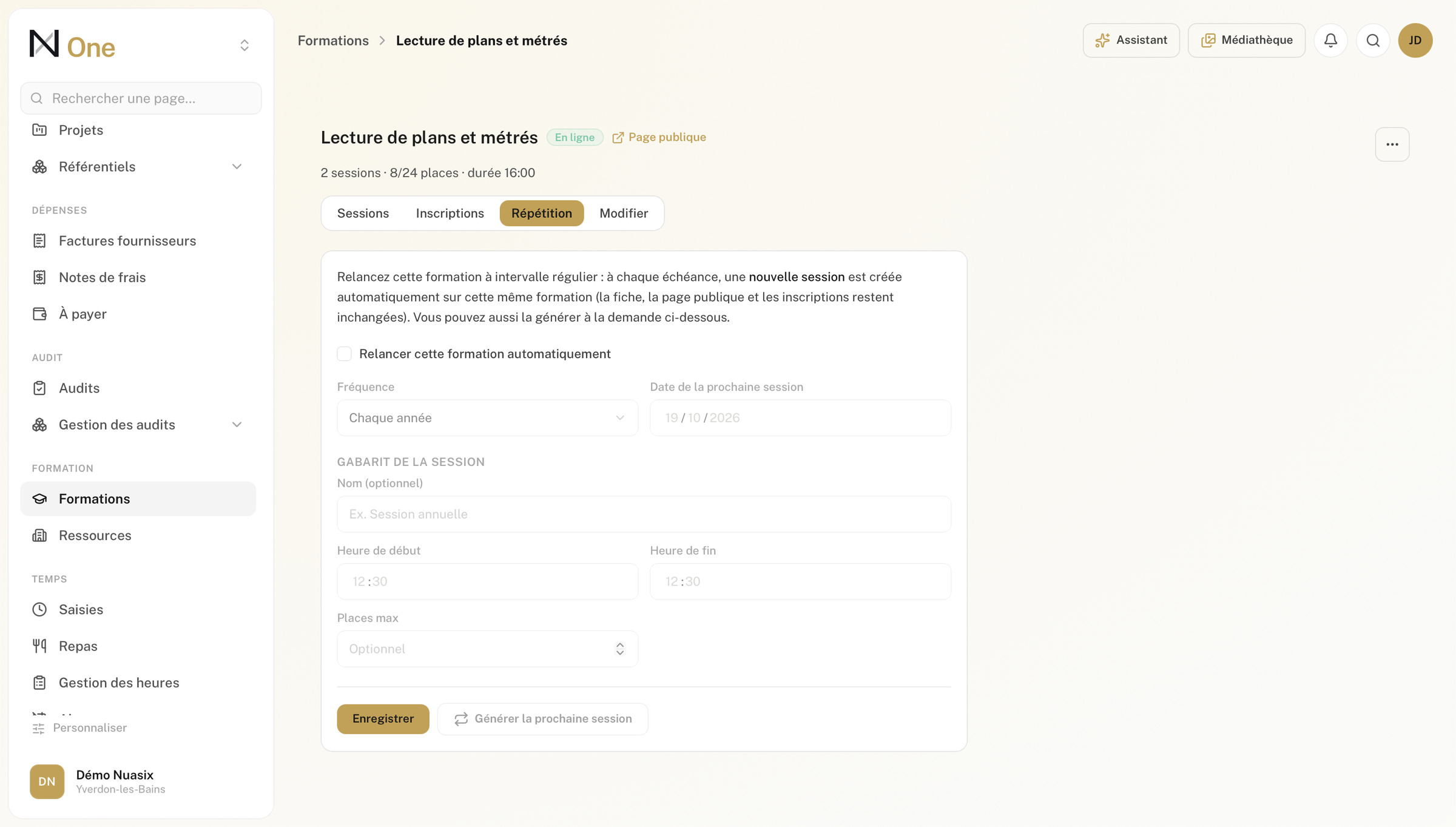The image size is (1456, 827).
Task: Click the Nuasix One logo
Action: click(72, 45)
